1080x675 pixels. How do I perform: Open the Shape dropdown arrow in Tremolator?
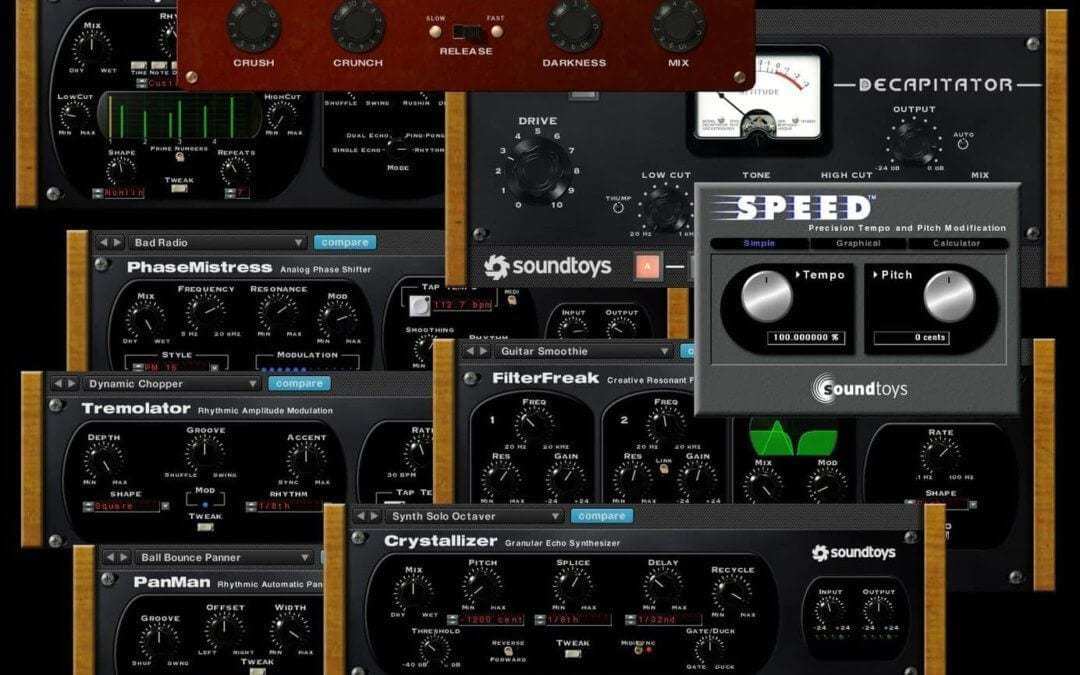pos(165,506)
